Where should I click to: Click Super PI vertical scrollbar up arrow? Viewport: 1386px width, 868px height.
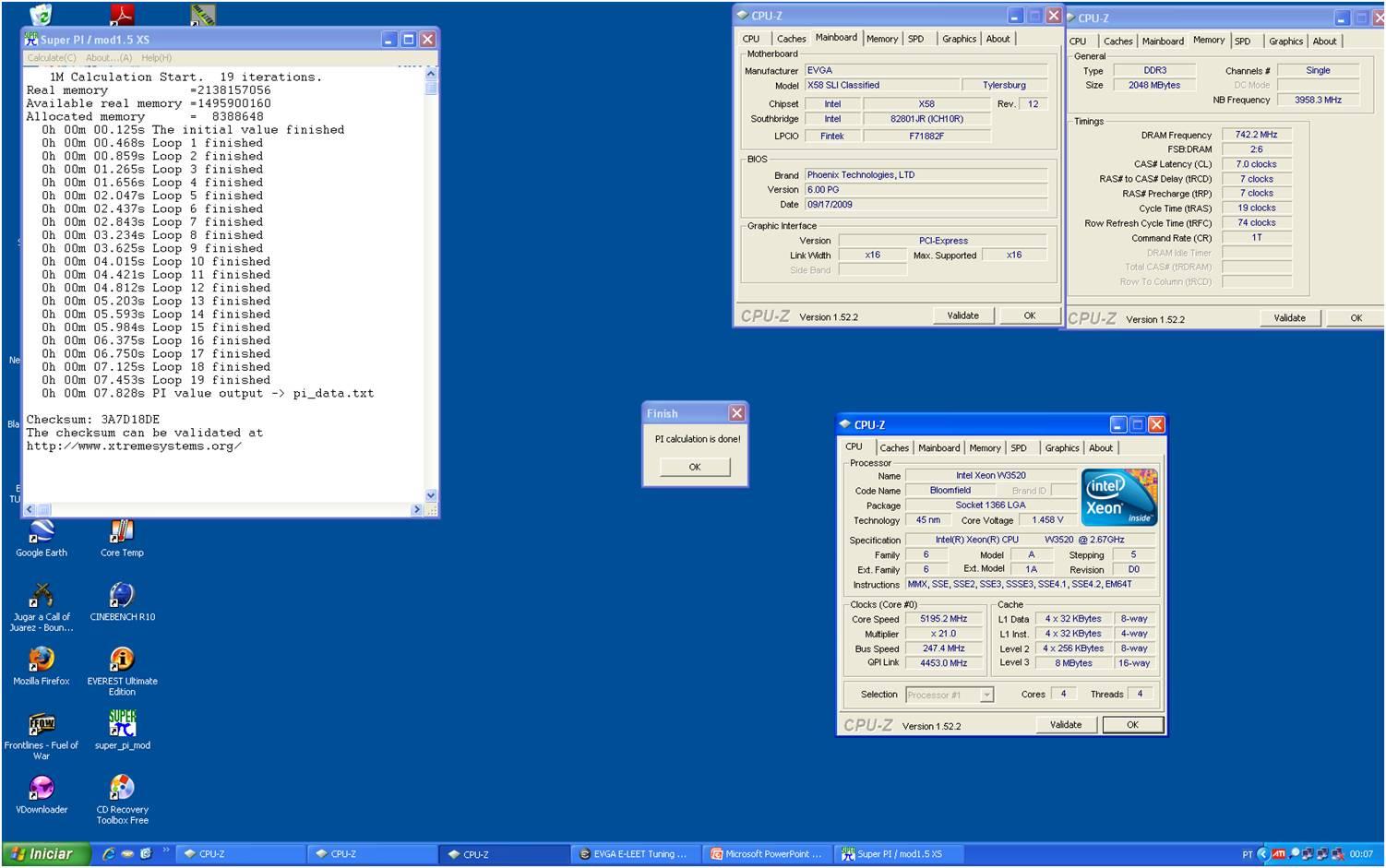tap(430, 73)
